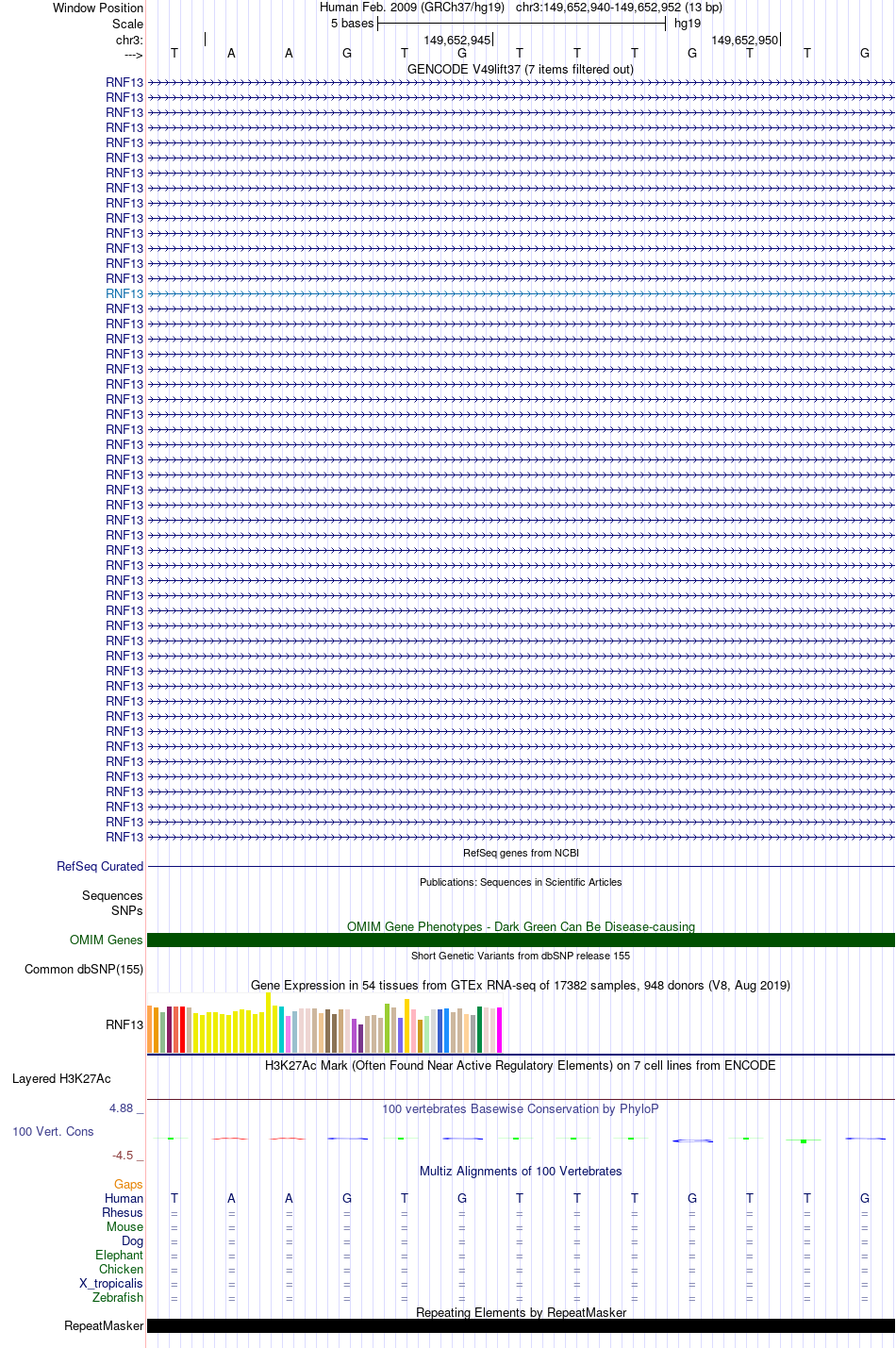
Task: Click the SNPs label under Sequences
Action: coord(127,910)
